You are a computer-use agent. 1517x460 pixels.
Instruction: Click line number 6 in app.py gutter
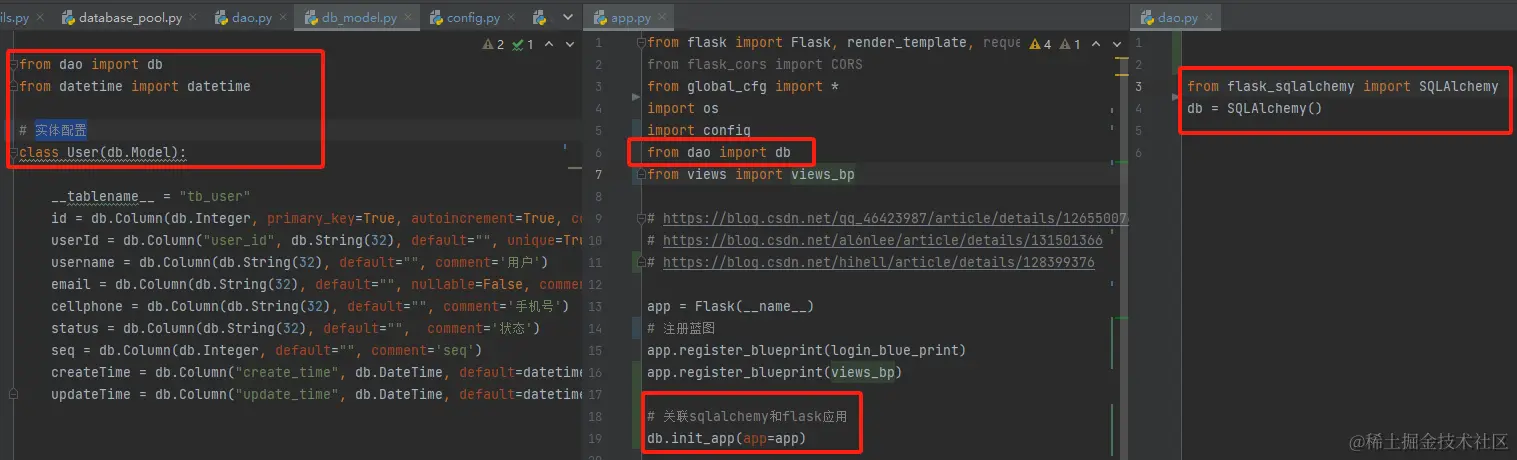tap(598, 152)
